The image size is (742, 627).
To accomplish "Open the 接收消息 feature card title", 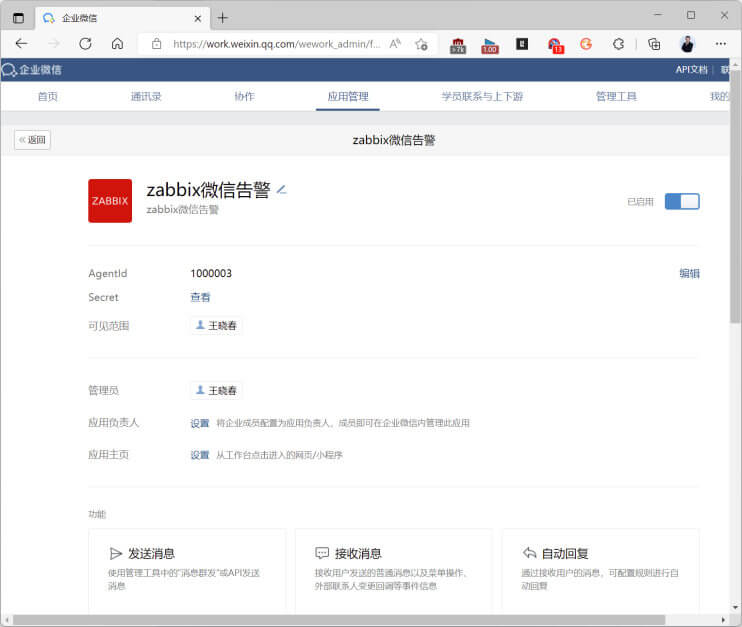I will point(358,553).
